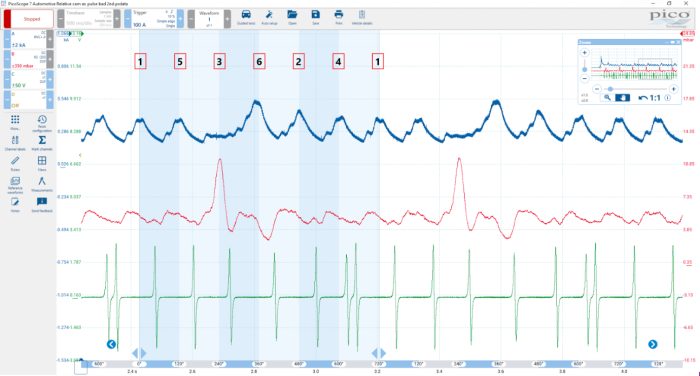The height and width of the screenshot is (376, 700).
Task: Open the Math channels sigma tool
Action: pos(42,142)
